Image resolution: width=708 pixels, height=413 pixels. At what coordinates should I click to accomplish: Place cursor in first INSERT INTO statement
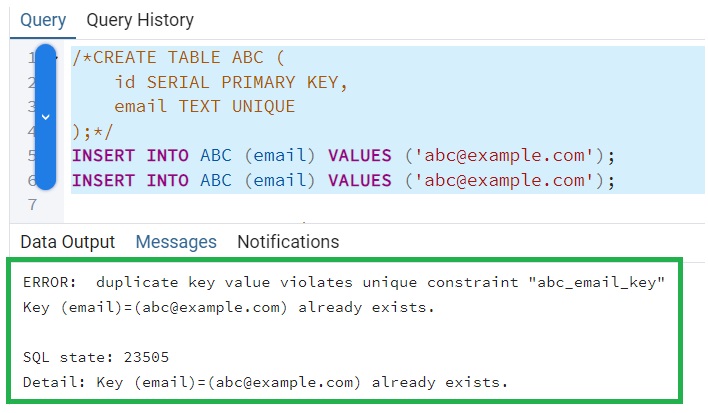pos(340,156)
